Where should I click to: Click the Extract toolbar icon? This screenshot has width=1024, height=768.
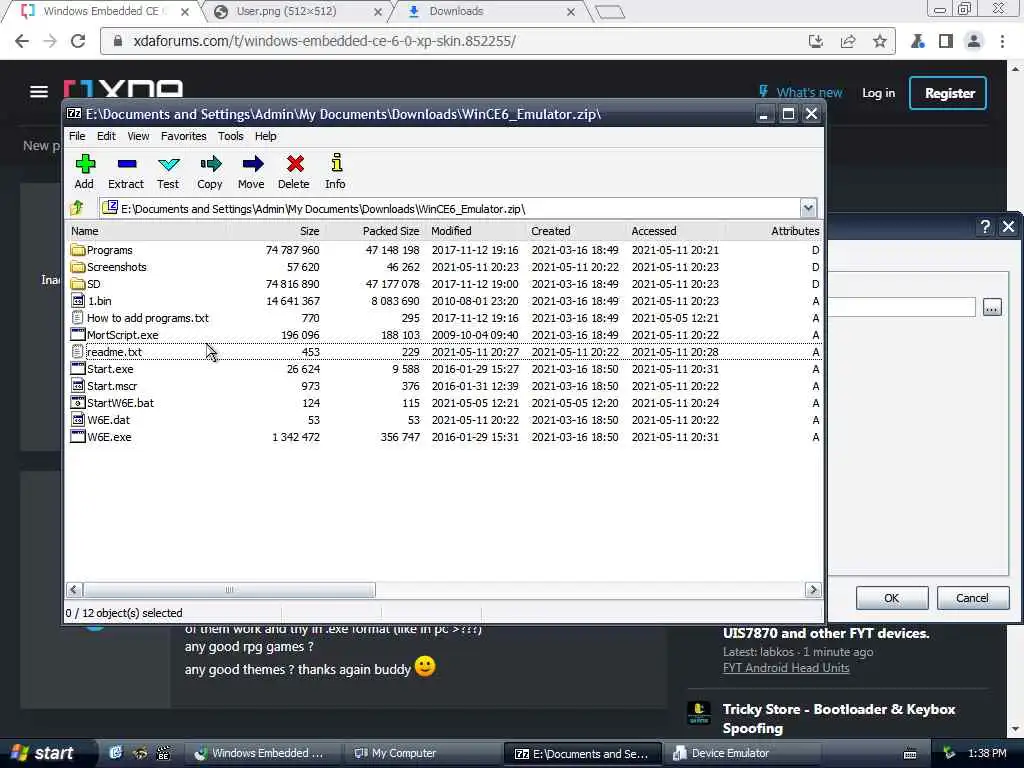[x=126, y=164]
